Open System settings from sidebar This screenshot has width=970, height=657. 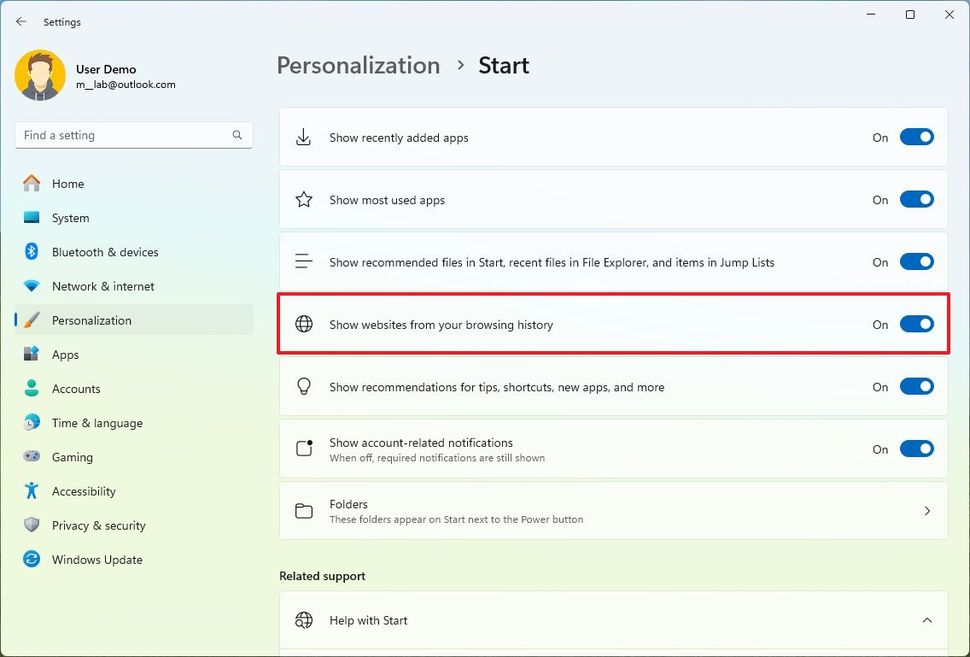point(31,217)
